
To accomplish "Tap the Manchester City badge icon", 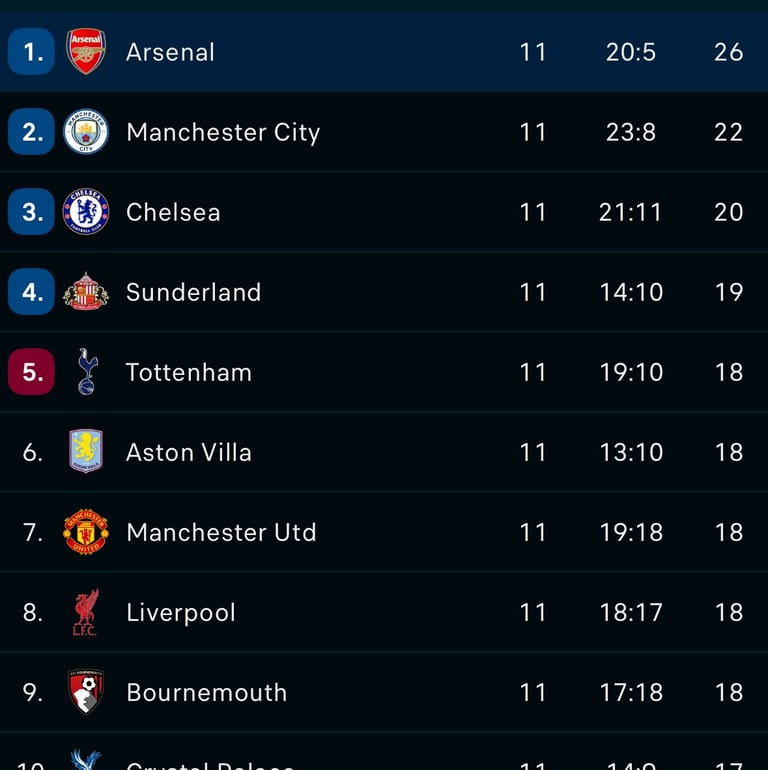I will click(x=86, y=132).
